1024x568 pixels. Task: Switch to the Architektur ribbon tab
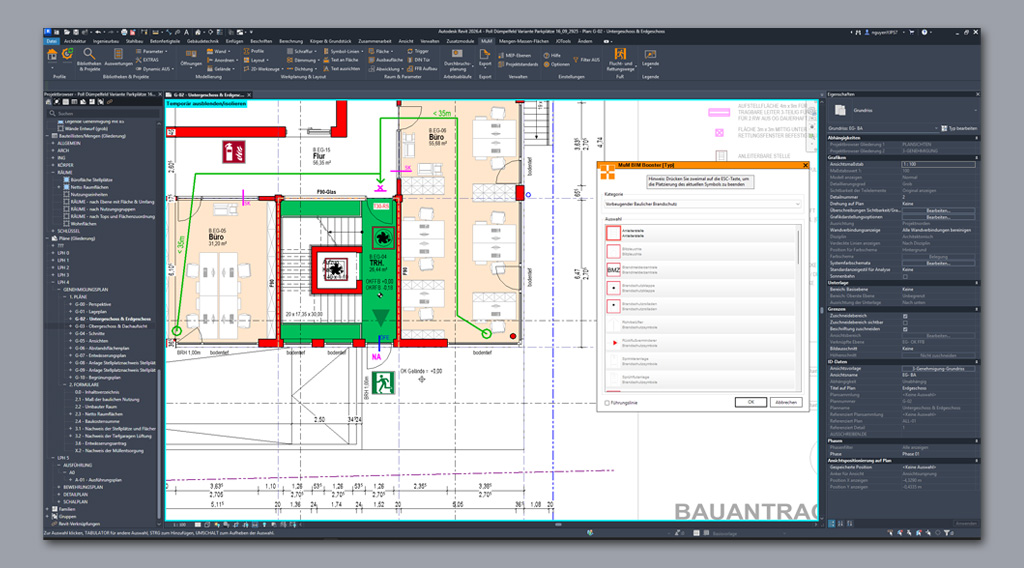75,41
